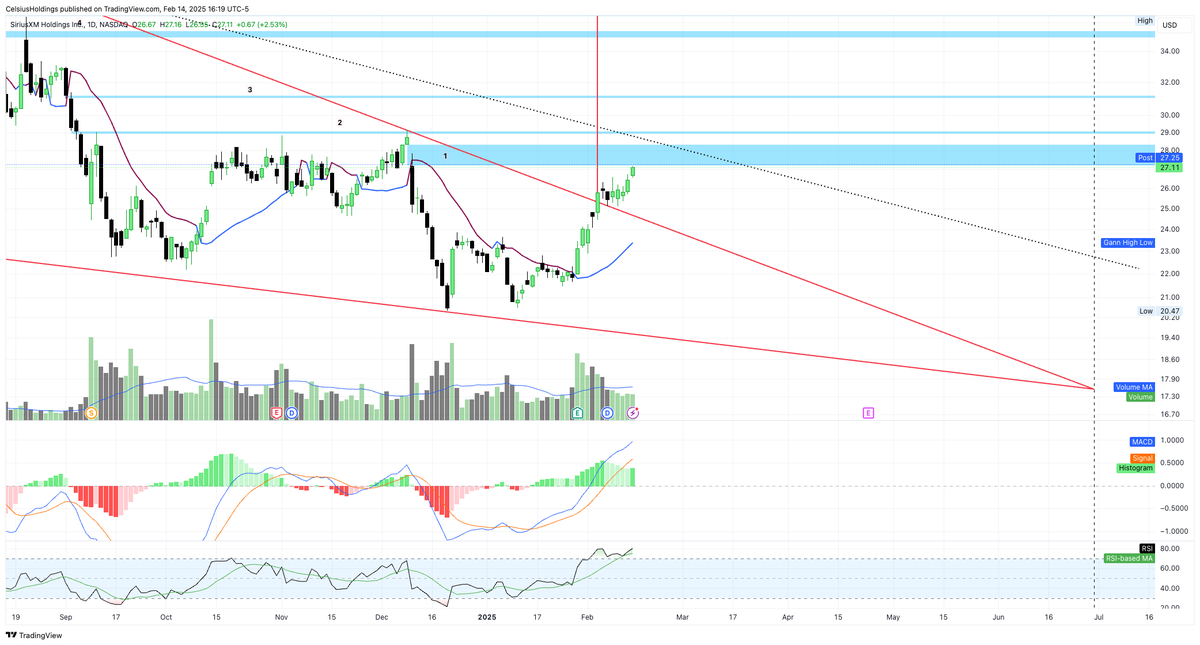
Task: Click the blue D dividend icon beside lightning marker
Action: 607,412
